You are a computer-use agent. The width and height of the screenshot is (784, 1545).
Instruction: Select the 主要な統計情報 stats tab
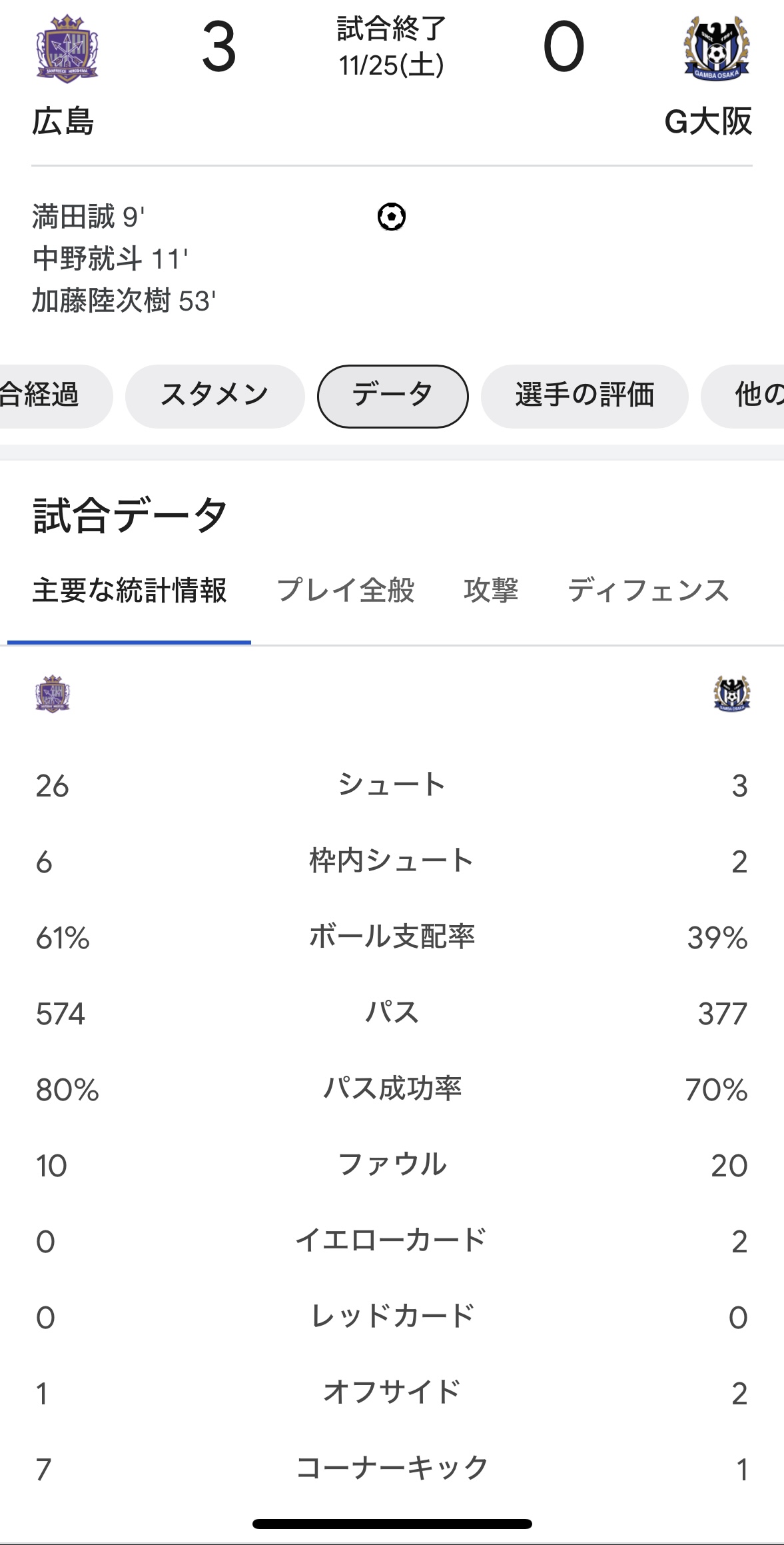[x=129, y=591]
